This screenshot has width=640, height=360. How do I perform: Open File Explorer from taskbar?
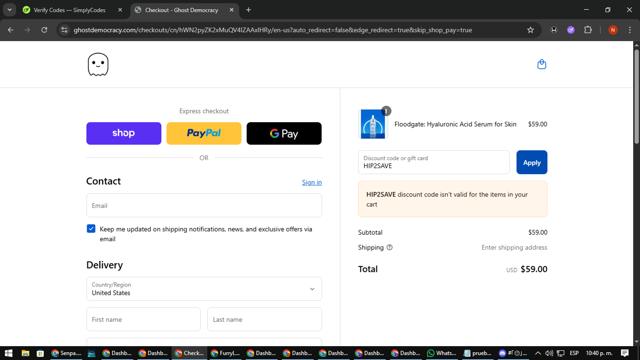(25, 353)
